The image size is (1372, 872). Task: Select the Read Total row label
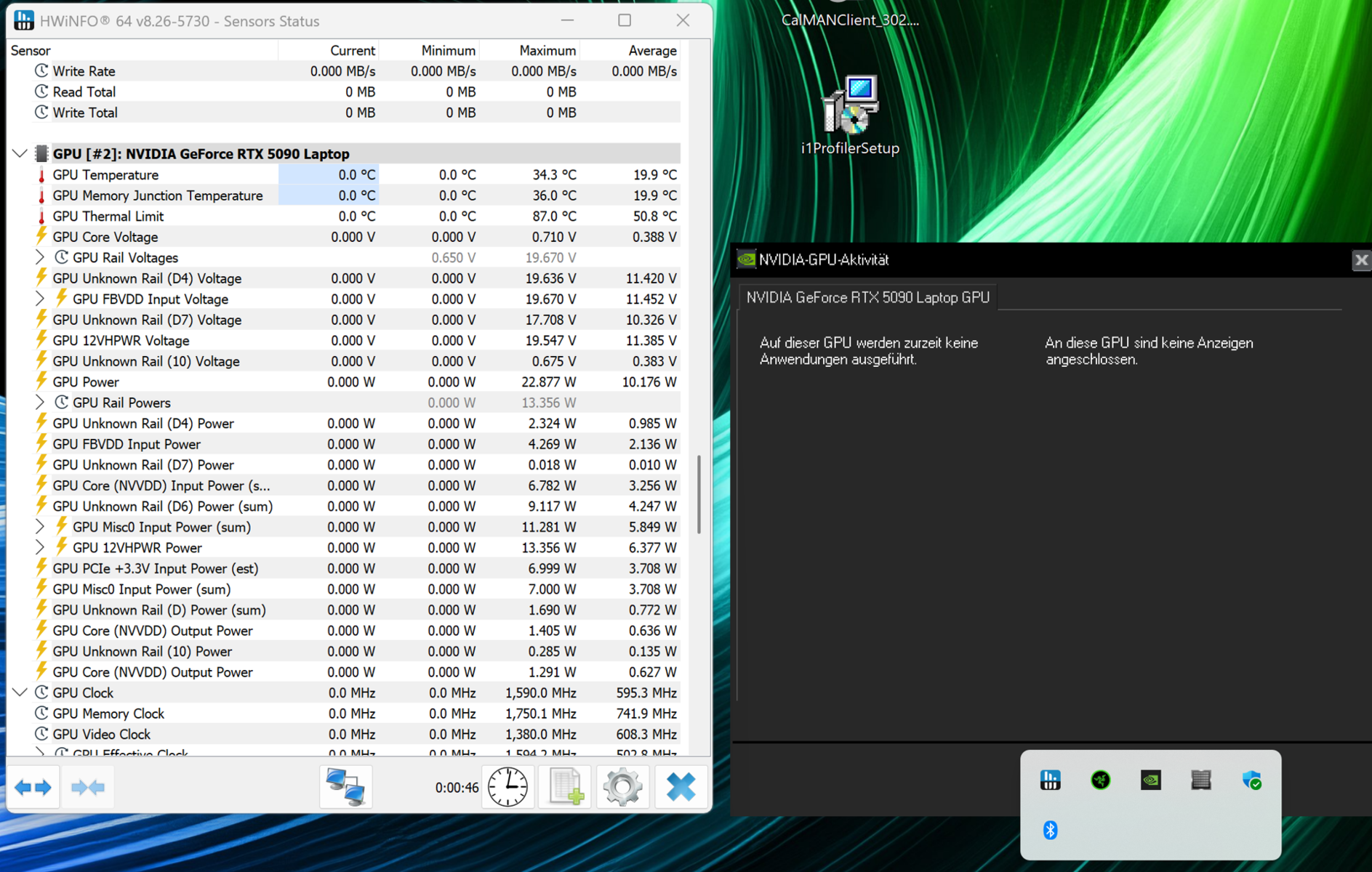[84, 92]
